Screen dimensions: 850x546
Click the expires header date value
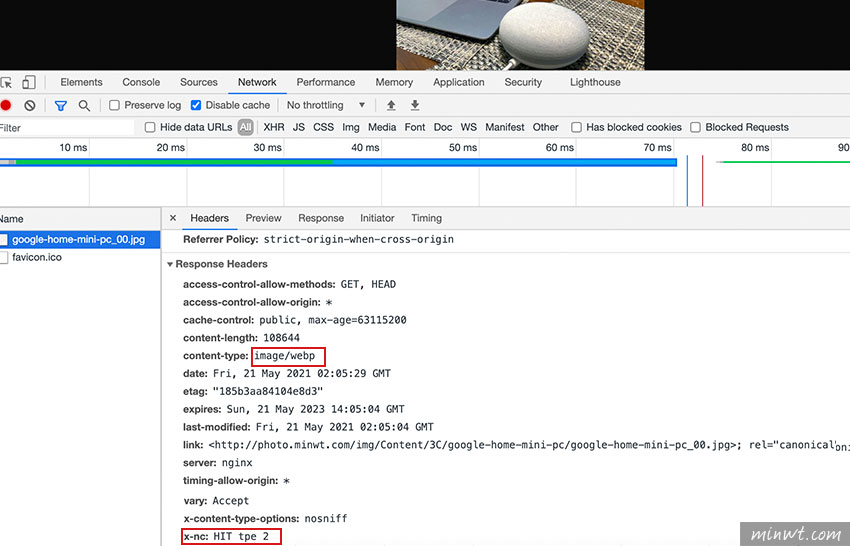pyautogui.click(x=315, y=409)
